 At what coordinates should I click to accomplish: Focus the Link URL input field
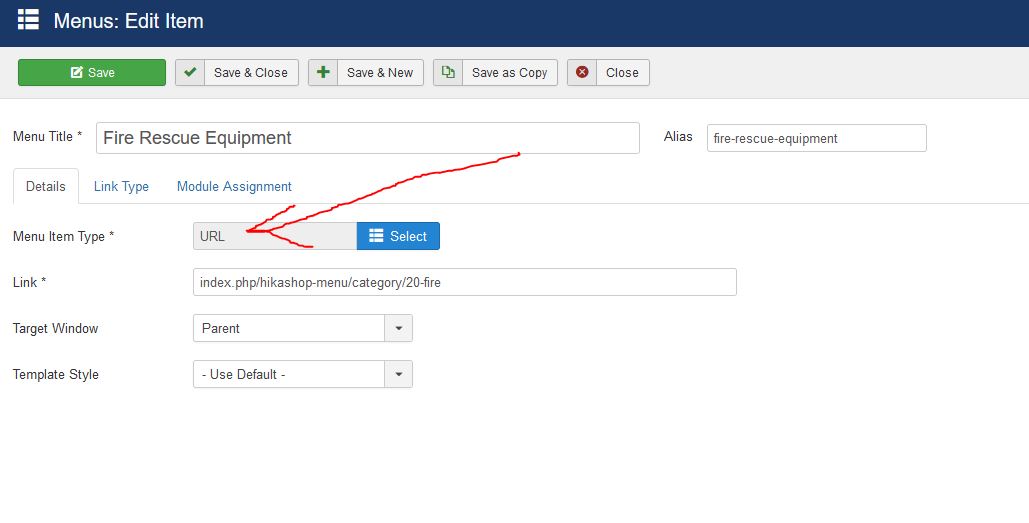tap(465, 282)
